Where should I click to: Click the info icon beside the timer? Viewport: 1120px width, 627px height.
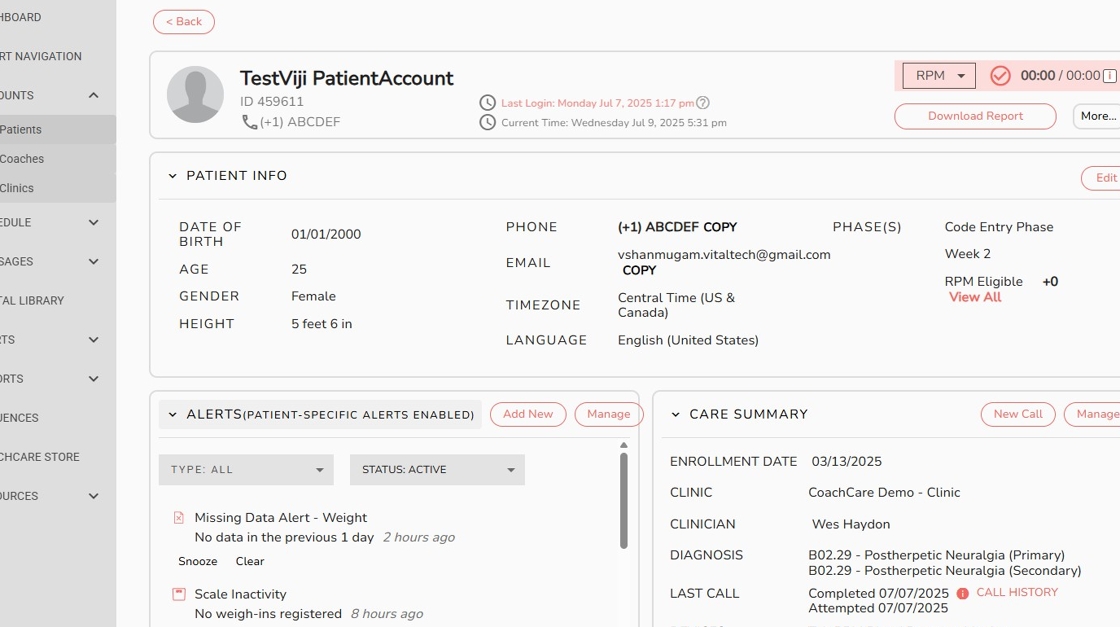[x=1110, y=76]
